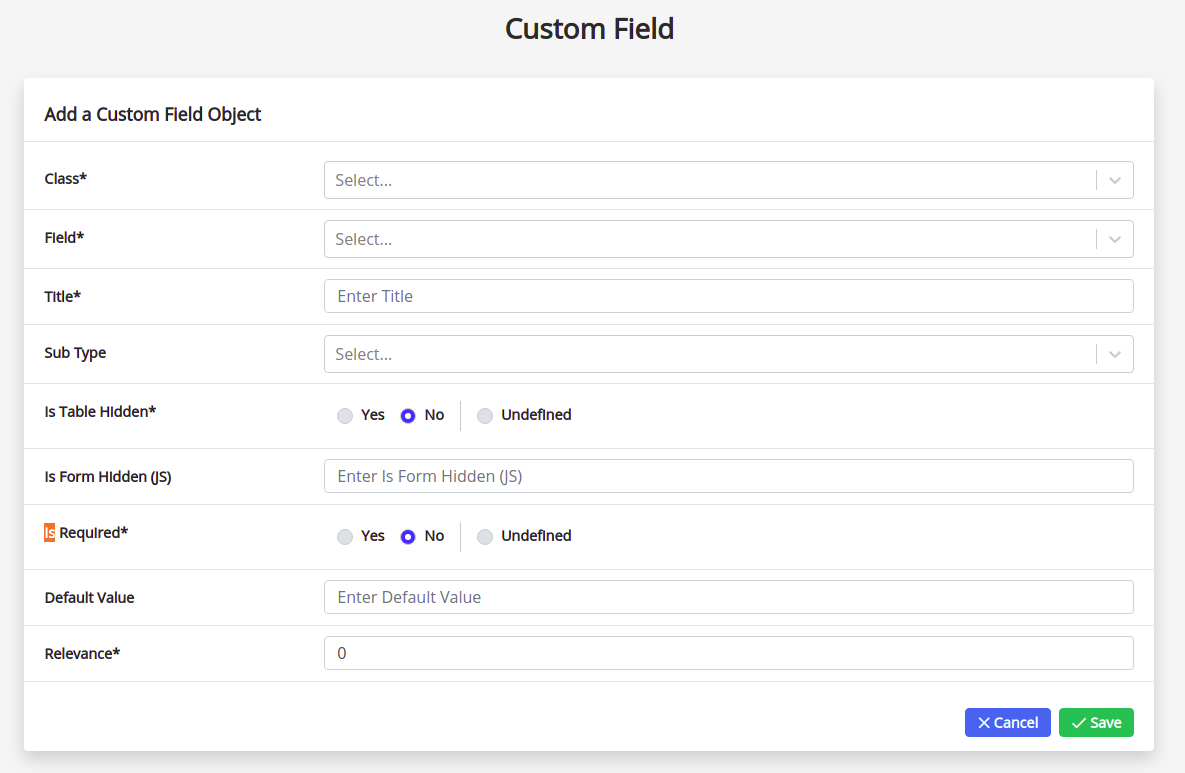Select Undefined for Is Required

(484, 536)
